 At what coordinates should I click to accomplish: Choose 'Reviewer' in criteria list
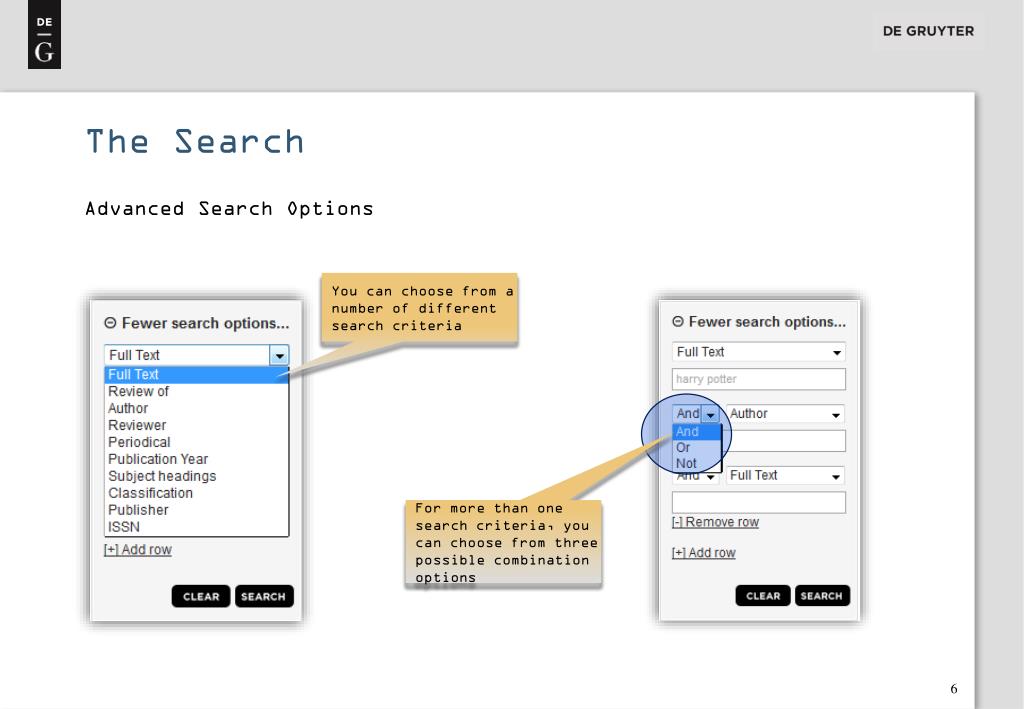pyautogui.click(x=196, y=426)
